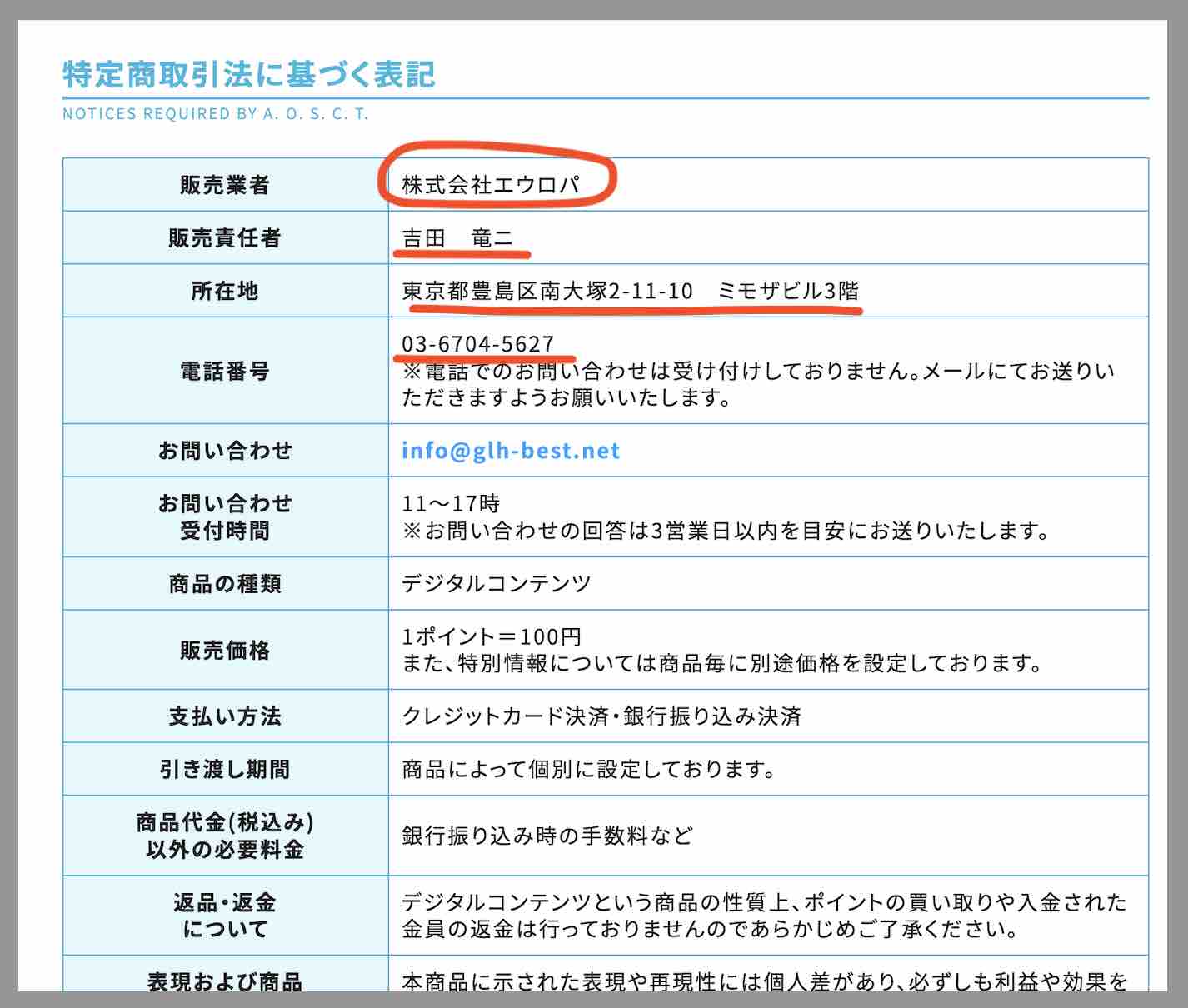Select the 商品の種類 row label
Image resolution: width=1188 pixels, height=1008 pixels.
227,584
